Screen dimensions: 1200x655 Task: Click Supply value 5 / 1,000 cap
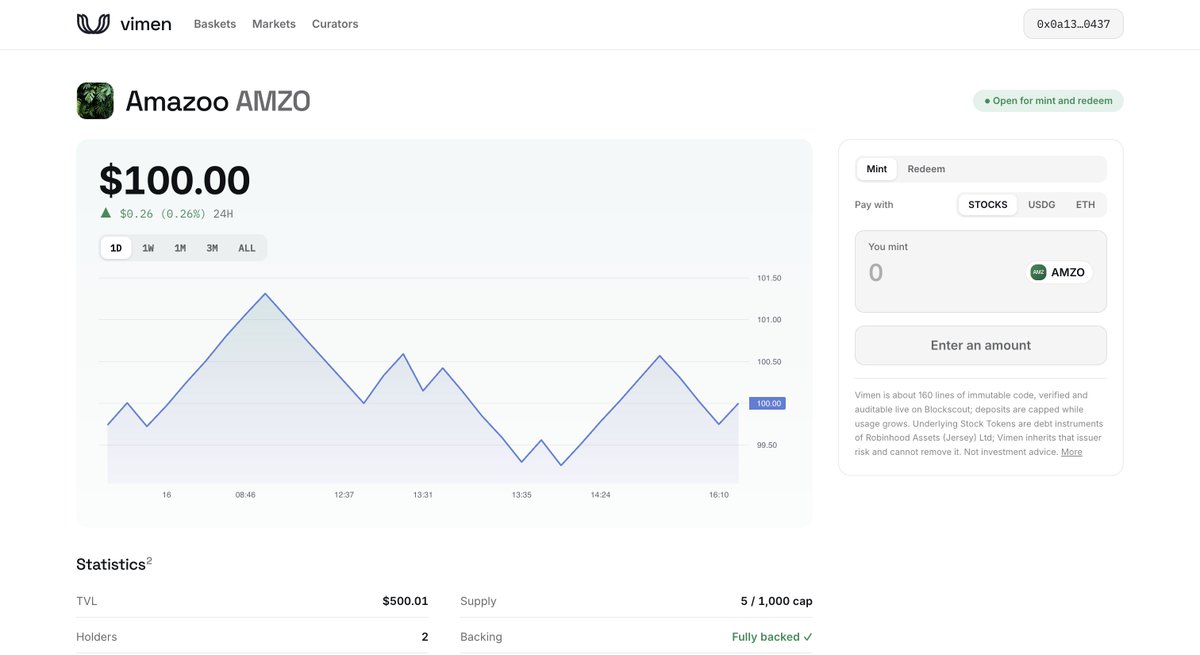(x=777, y=601)
